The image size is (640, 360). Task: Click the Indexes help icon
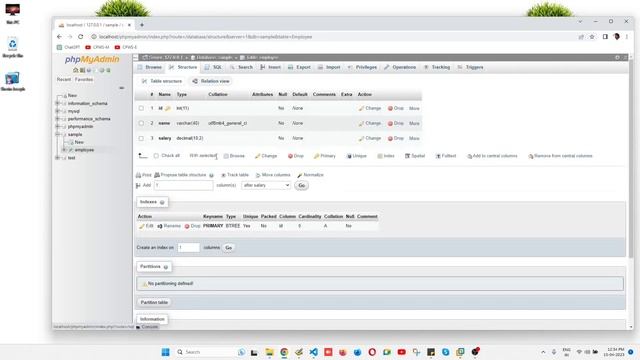point(162,202)
